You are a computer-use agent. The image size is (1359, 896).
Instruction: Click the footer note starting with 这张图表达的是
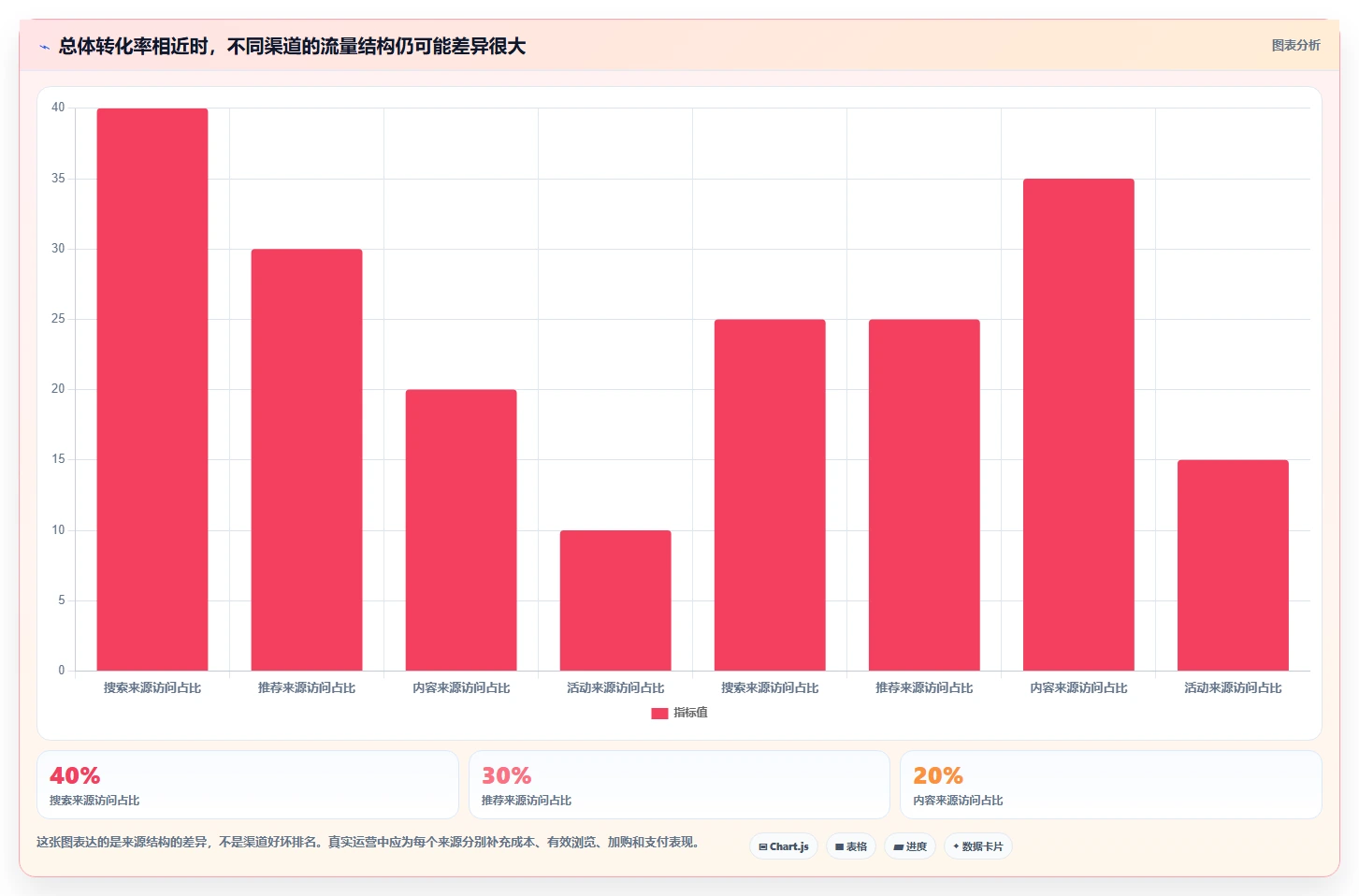tap(368, 842)
